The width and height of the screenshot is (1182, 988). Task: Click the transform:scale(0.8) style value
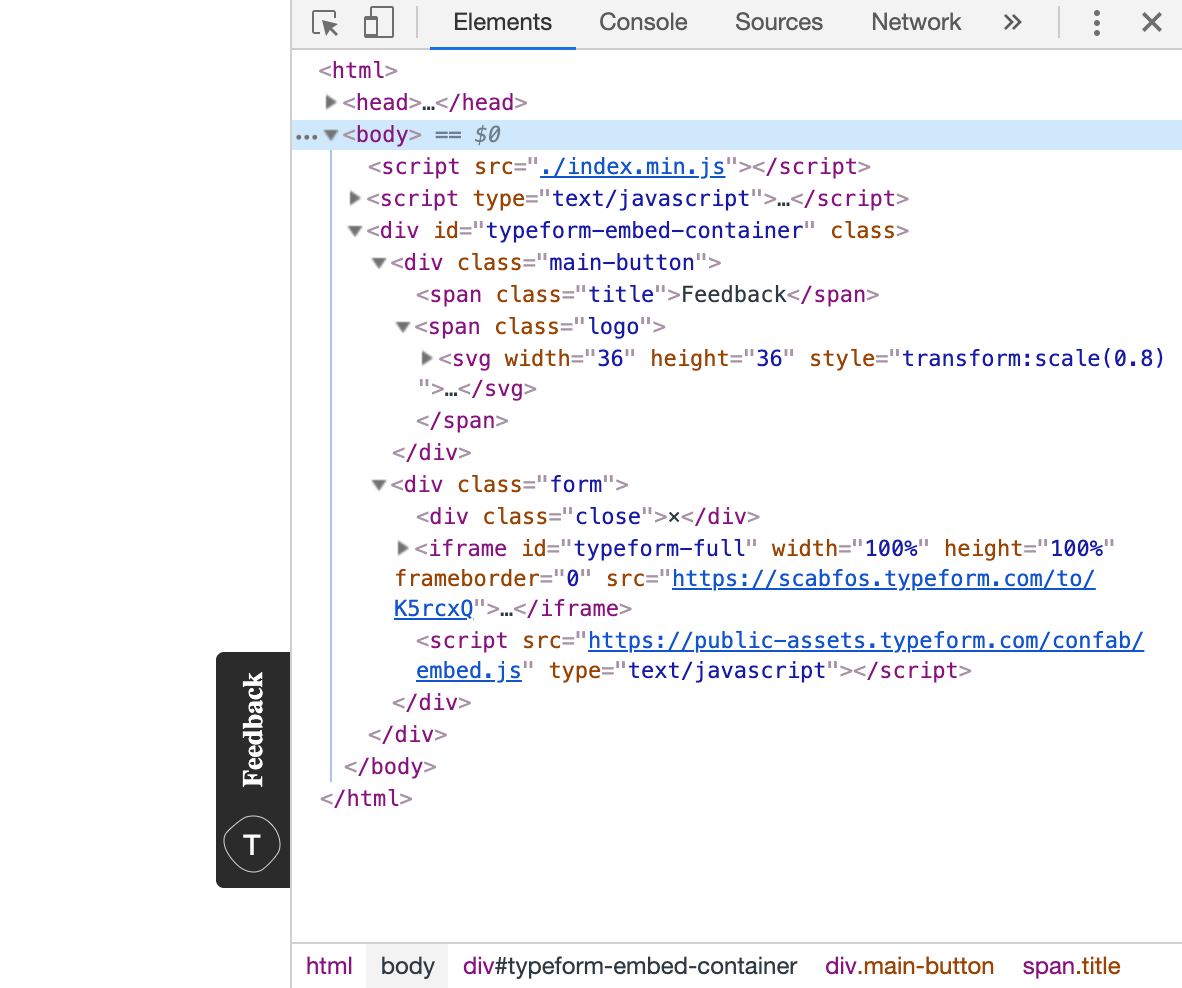pyautogui.click(x=1033, y=359)
